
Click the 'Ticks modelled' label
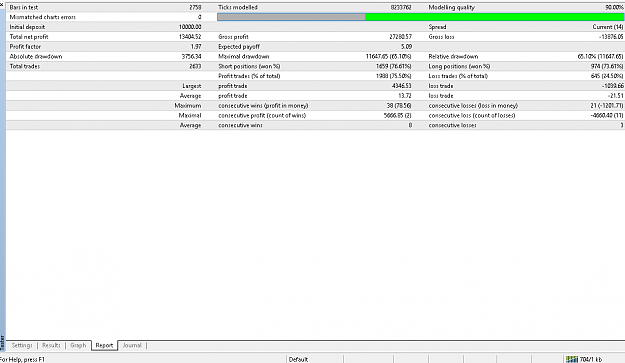point(238,7)
